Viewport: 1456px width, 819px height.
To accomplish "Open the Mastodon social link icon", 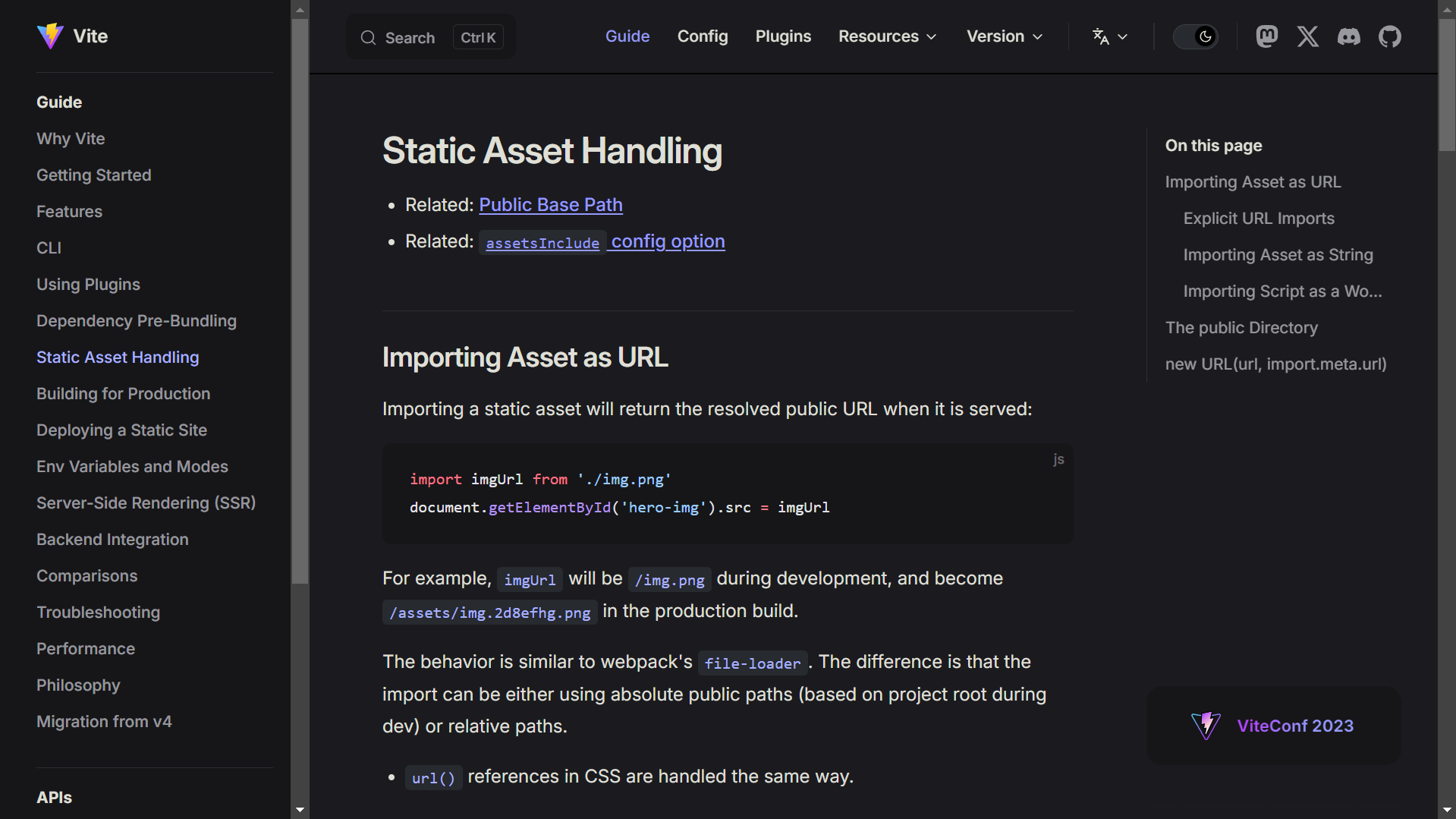I will point(1266,36).
